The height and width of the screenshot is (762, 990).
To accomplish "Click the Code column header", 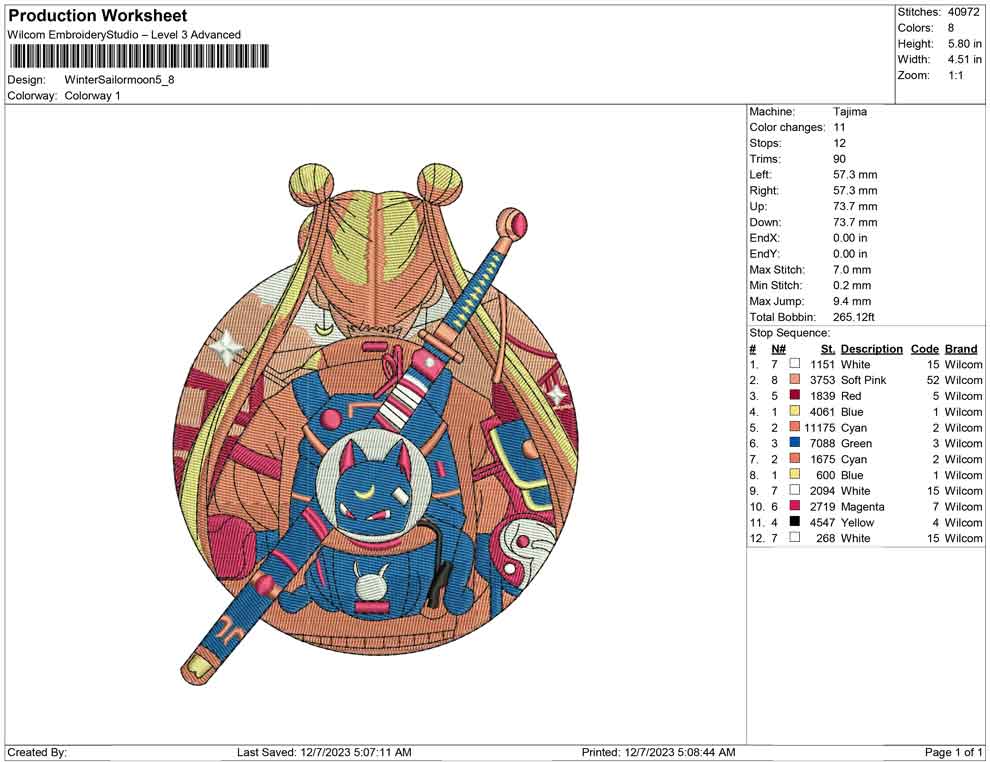I will point(924,349).
